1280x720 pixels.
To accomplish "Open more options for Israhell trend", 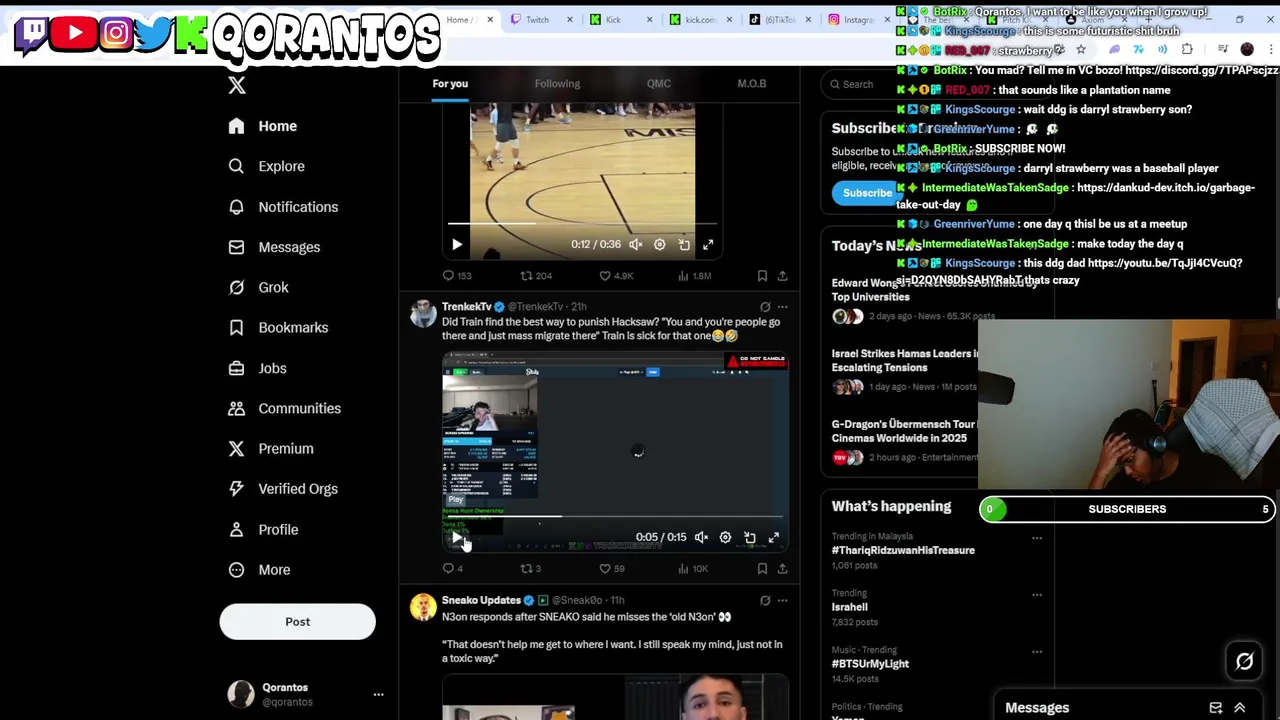I will point(1037,594).
